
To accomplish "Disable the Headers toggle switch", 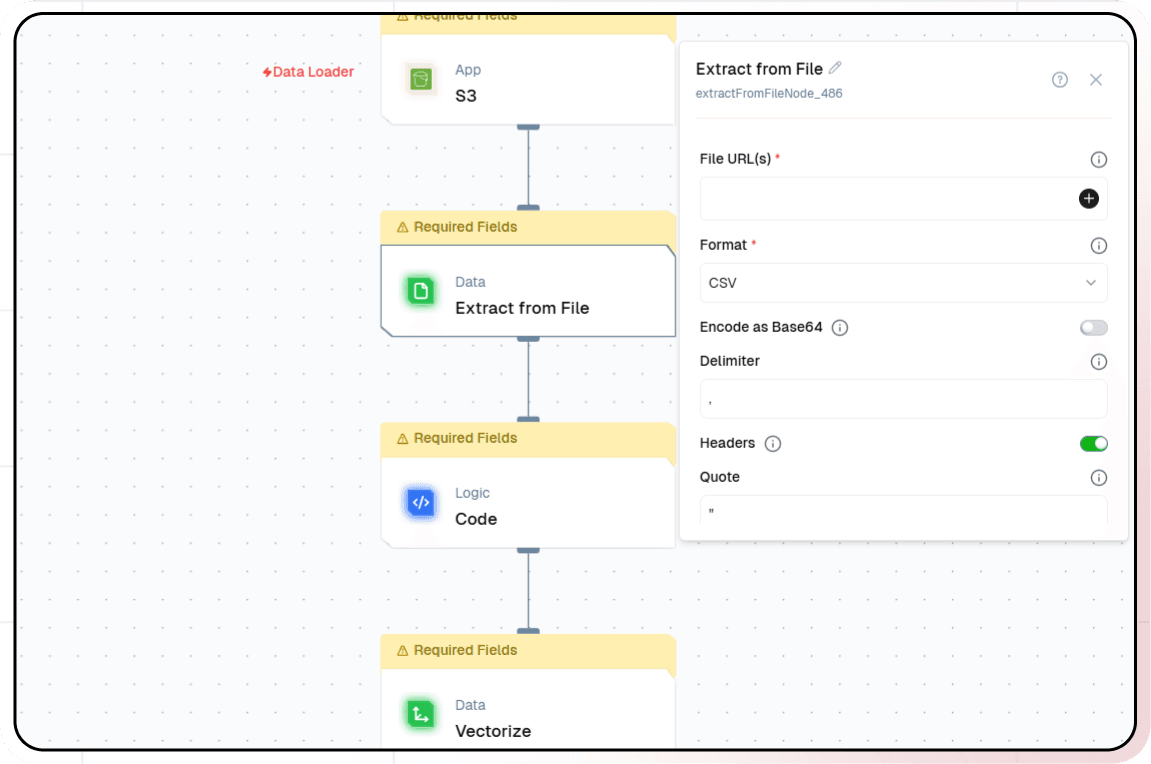I will [1093, 444].
